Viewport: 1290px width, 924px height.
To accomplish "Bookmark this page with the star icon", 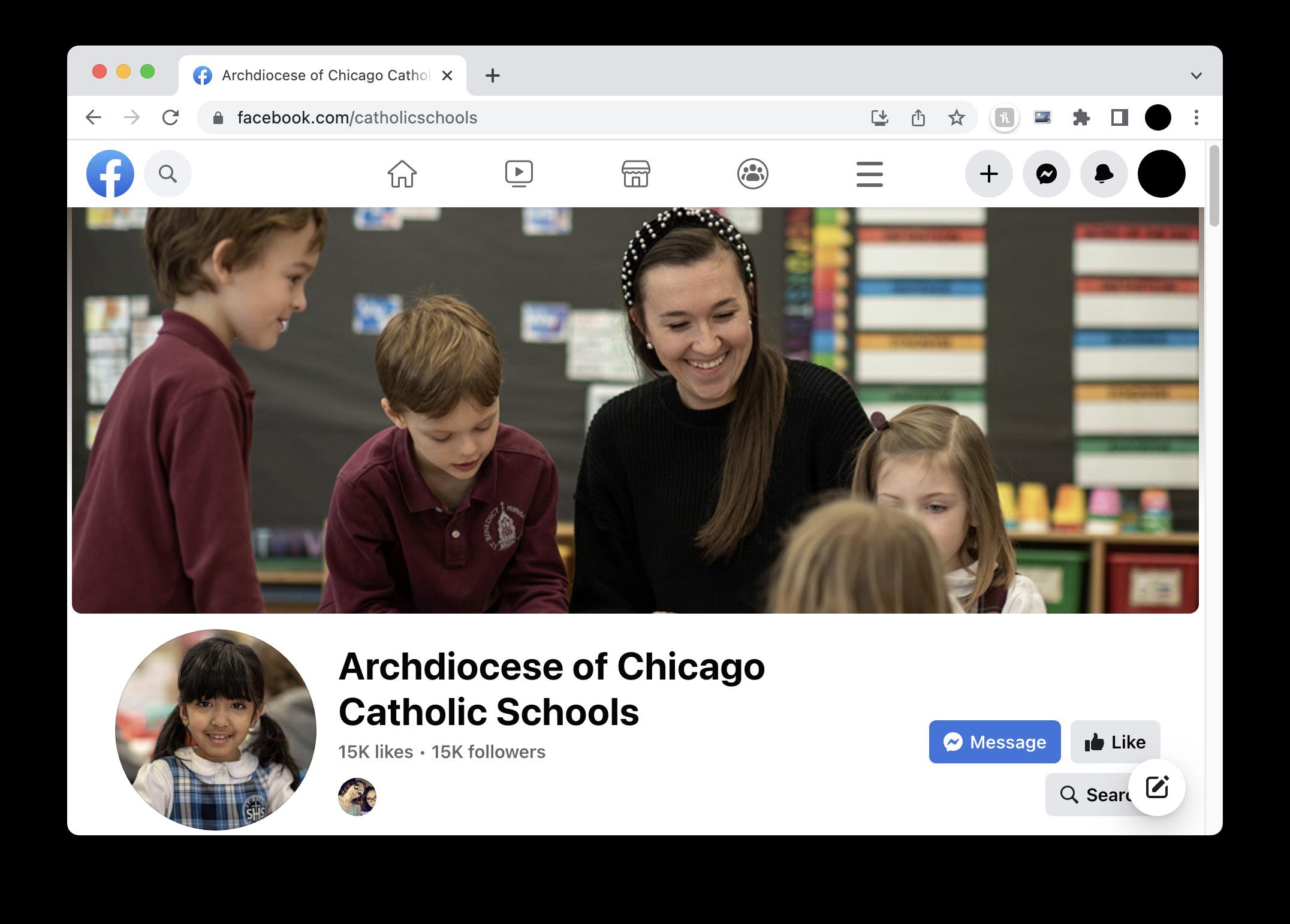I will click(x=957, y=117).
